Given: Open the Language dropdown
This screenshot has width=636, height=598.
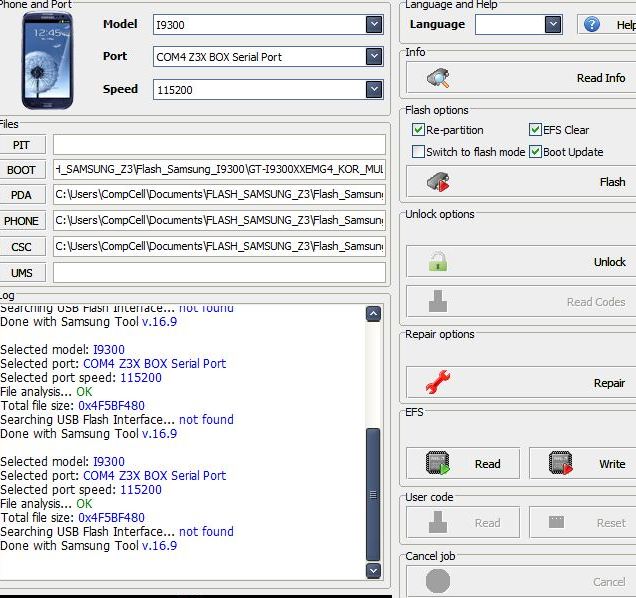Looking at the screenshot, I should point(553,24).
